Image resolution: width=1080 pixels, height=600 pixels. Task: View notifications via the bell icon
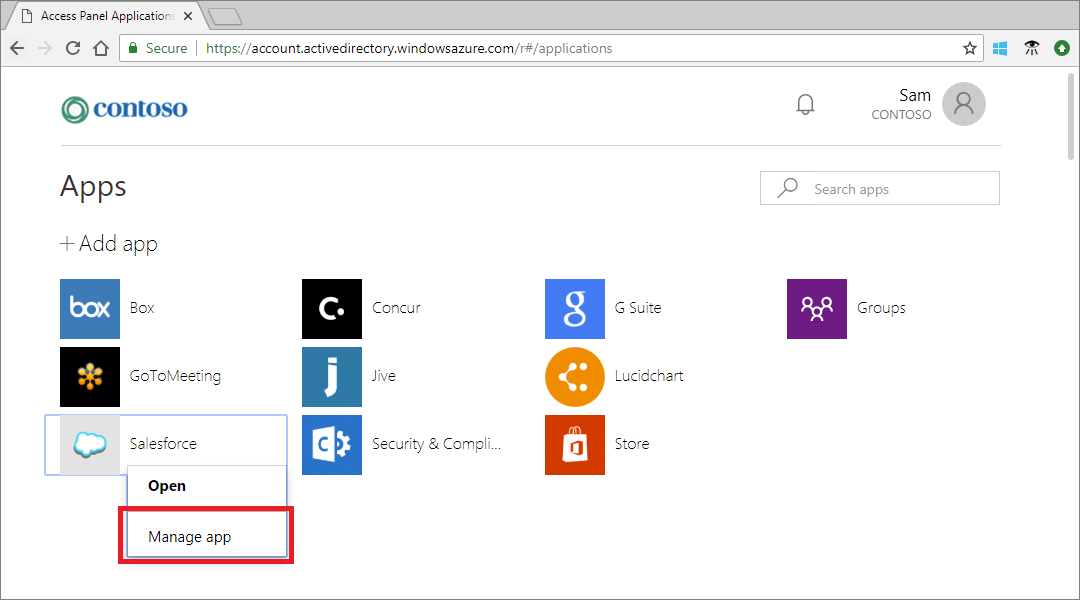[x=805, y=104]
